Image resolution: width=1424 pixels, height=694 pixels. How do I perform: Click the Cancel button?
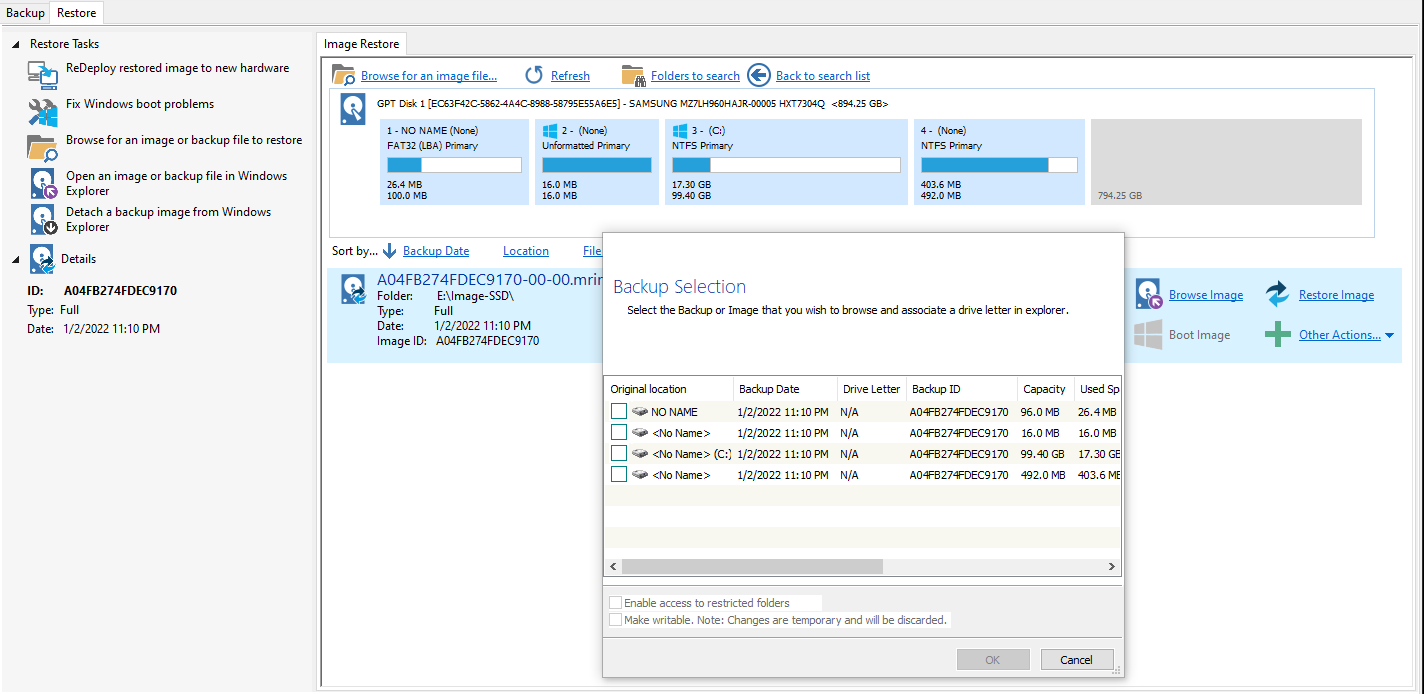(x=1076, y=659)
